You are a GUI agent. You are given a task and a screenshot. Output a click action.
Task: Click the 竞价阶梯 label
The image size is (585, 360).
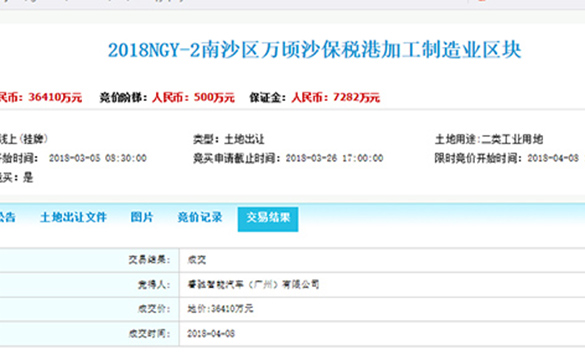tap(123, 97)
